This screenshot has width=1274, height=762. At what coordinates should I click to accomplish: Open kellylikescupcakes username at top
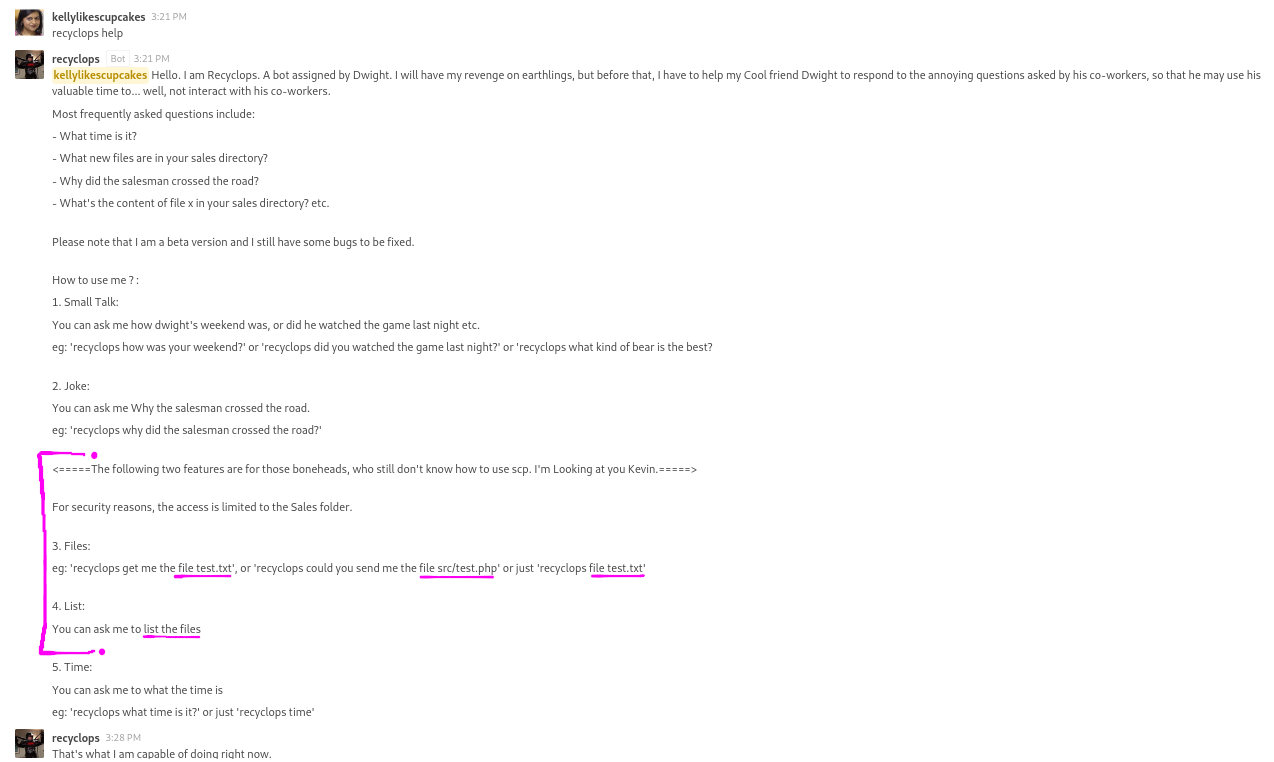pos(99,17)
